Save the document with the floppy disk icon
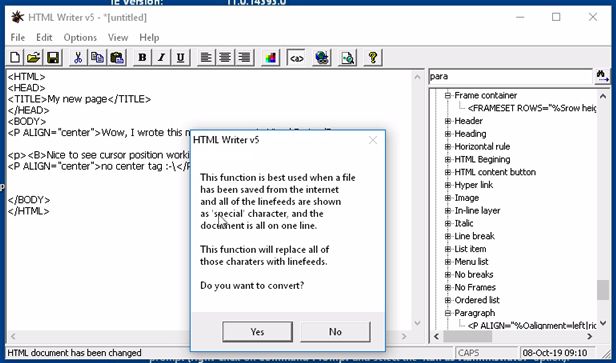This screenshot has width=616, height=363. (53, 58)
